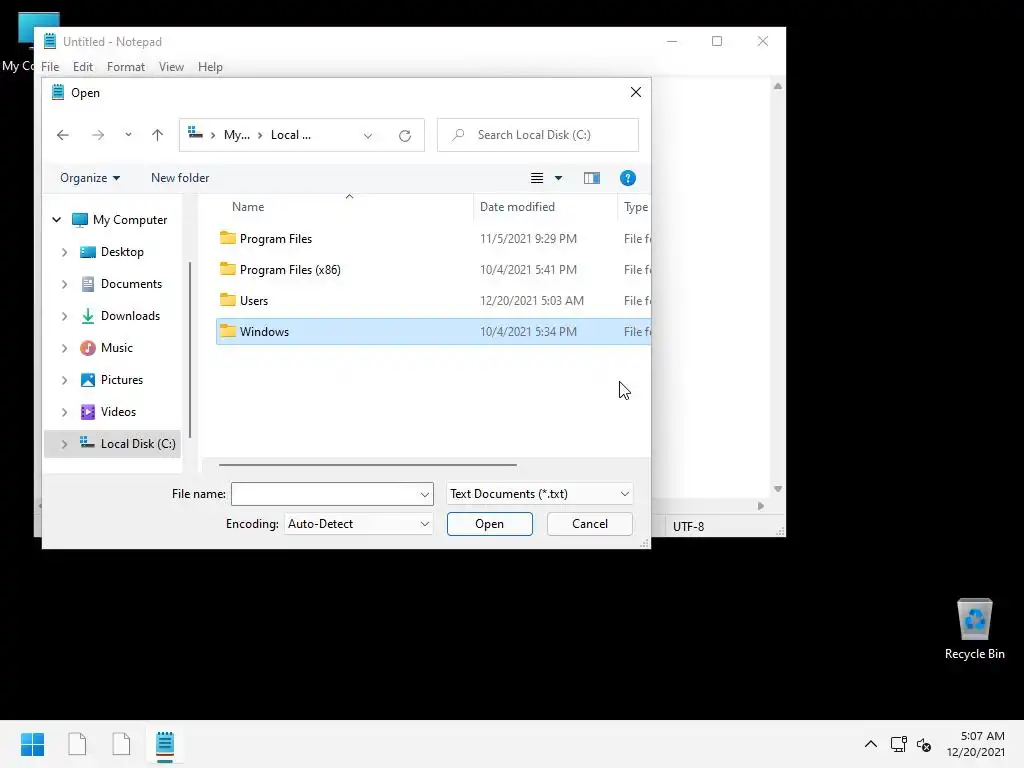Click the Notepad taskbar icon

165,744
